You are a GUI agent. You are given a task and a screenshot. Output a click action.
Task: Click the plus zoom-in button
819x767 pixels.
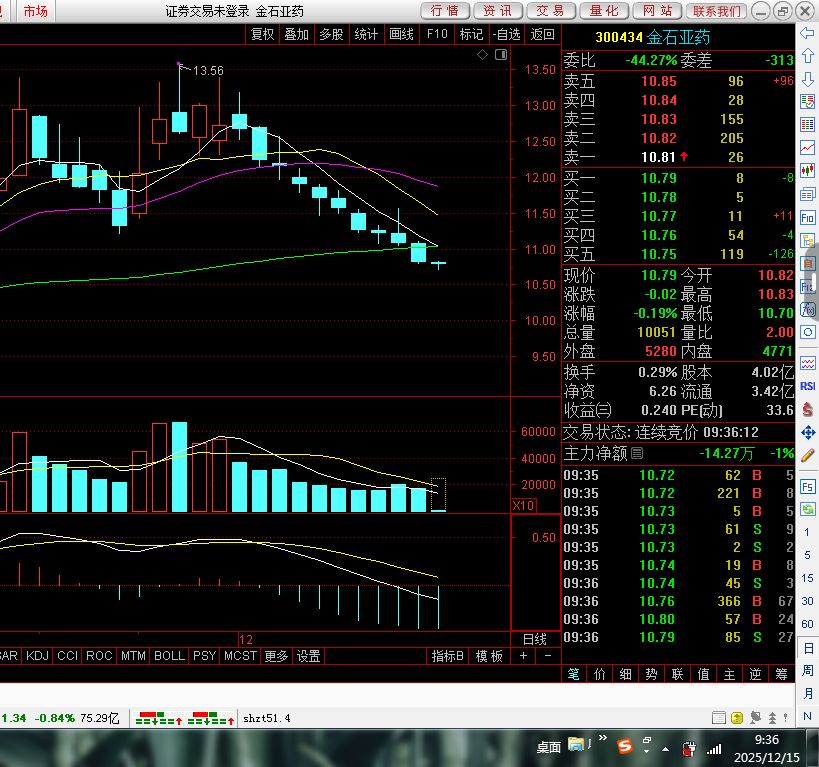[x=523, y=656]
